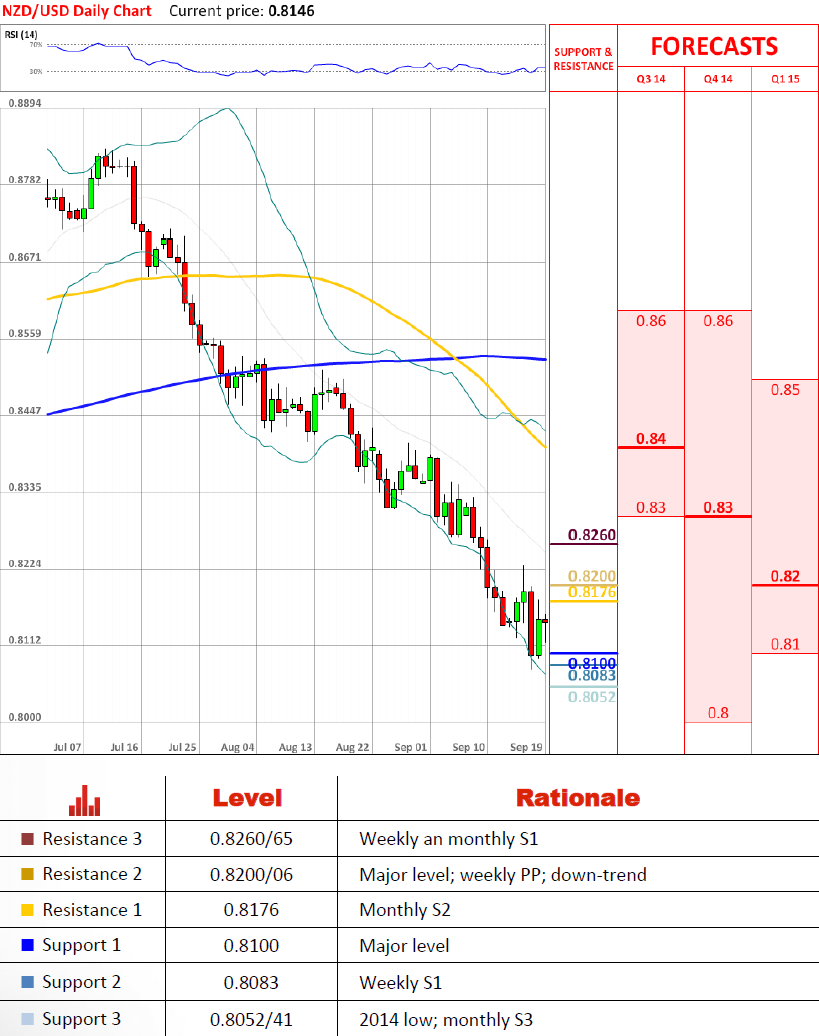The width and height of the screenshot is (819, 1036).
Task: Click the 0.8447 price axis label
Action: 24,410
